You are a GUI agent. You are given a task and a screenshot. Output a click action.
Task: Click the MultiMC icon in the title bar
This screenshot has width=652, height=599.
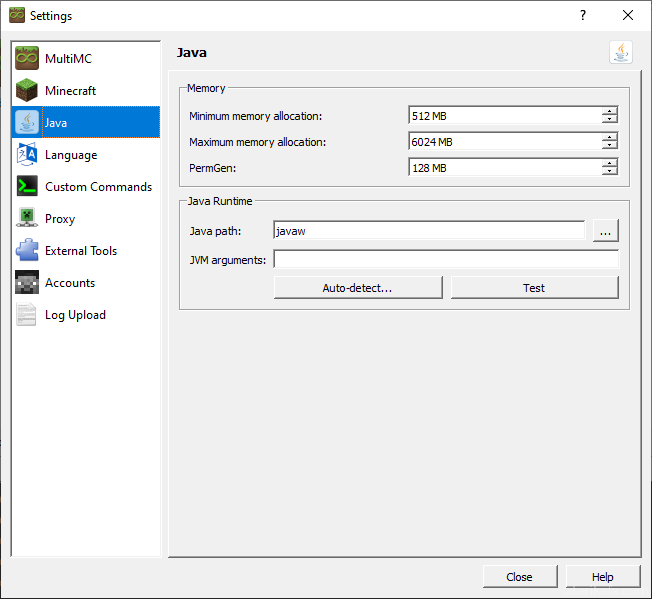click(x=17, y=15)
